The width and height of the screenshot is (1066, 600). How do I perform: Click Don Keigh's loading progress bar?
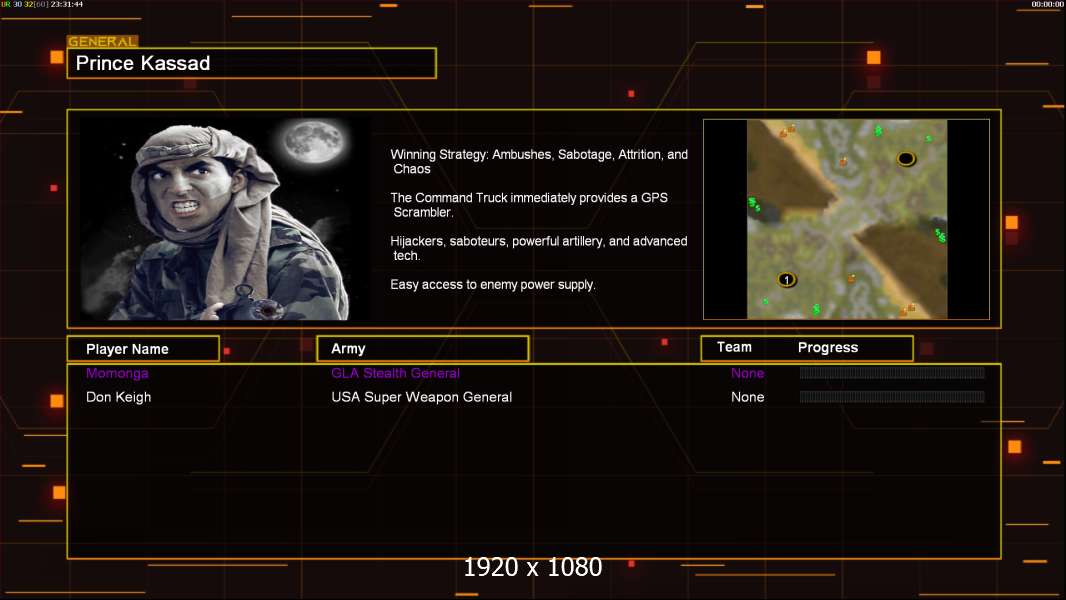(x=892, y=396)
